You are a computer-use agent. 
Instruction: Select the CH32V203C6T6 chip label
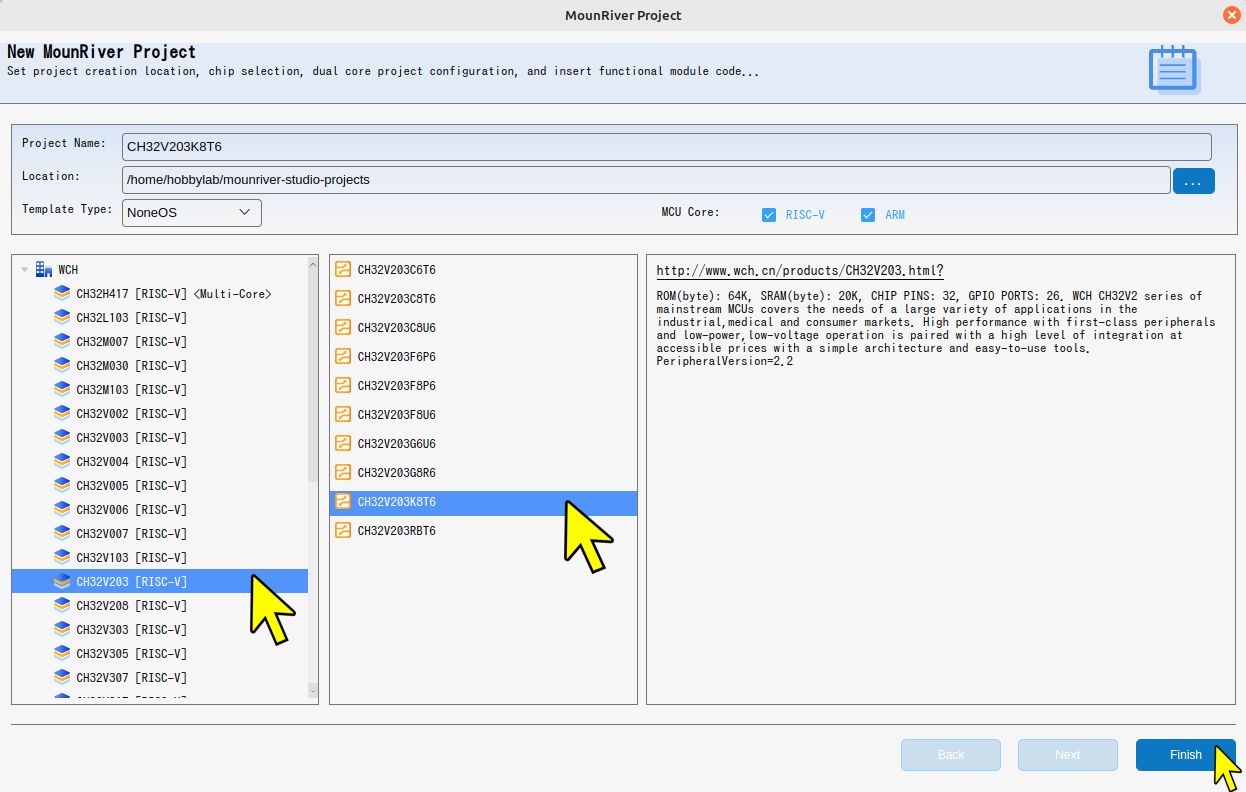(397, 270)
